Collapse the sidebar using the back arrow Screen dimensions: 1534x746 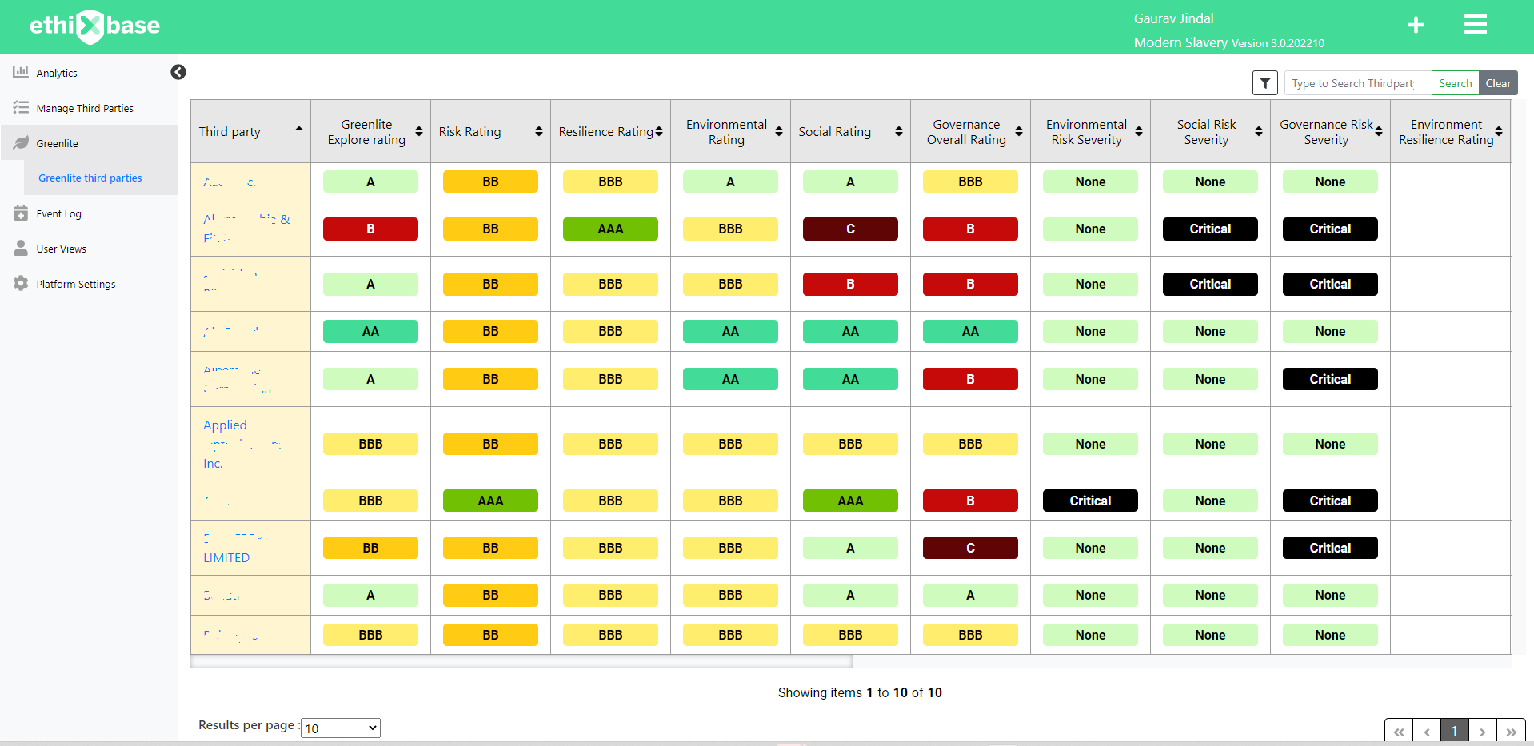tap(178, 72)
